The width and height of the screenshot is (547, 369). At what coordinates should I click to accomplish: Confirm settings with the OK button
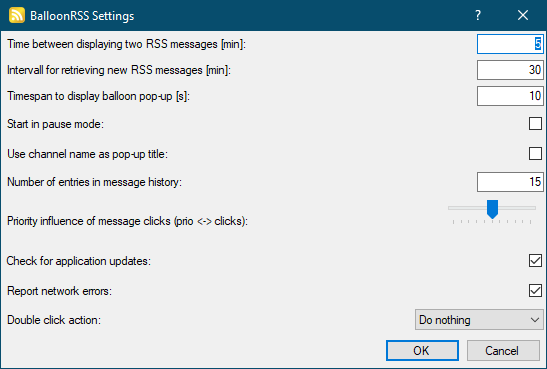pos(422,351)
